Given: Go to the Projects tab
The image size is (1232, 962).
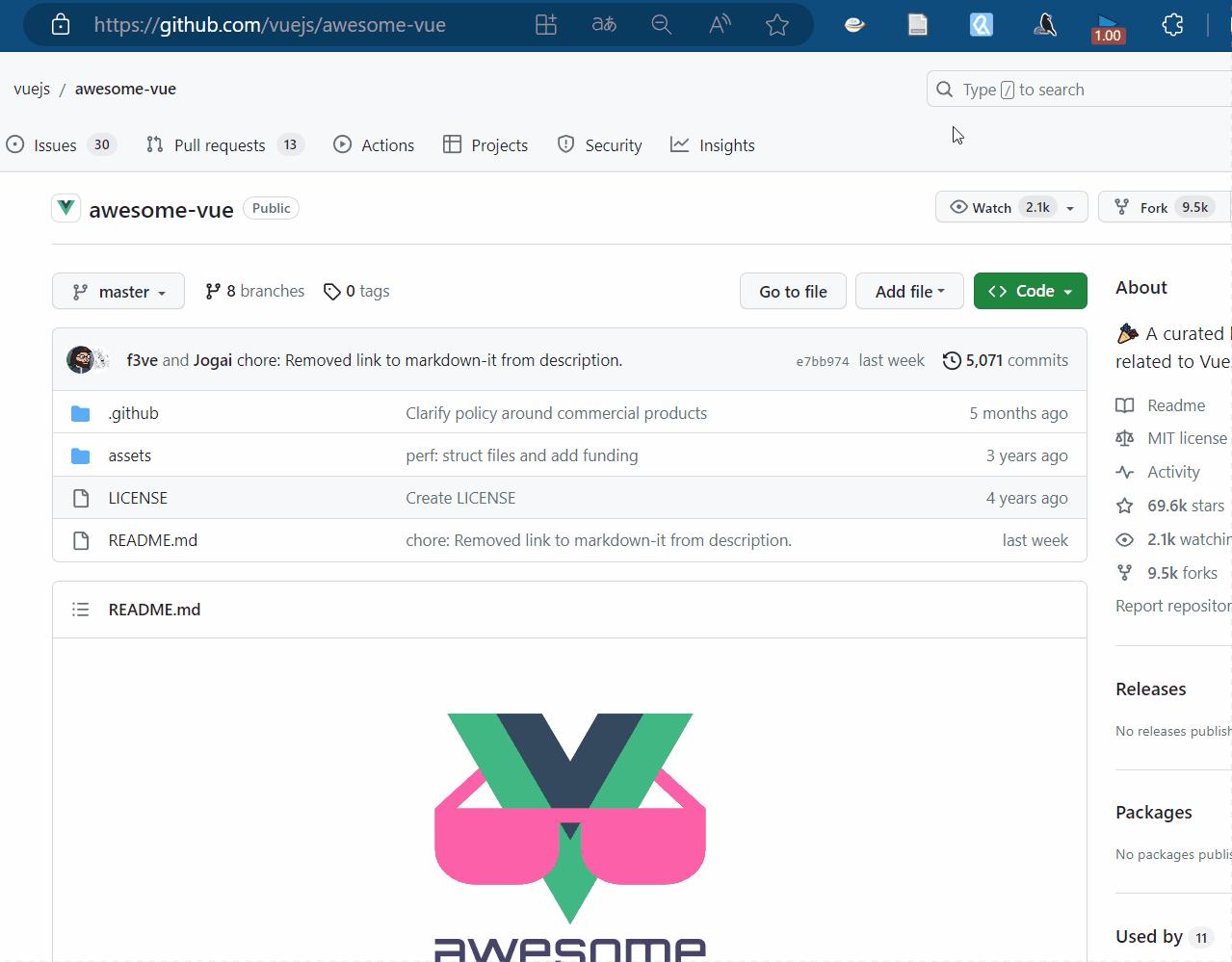Looking at the screenshot, I should pyautogui.click(x=485, y=144).
